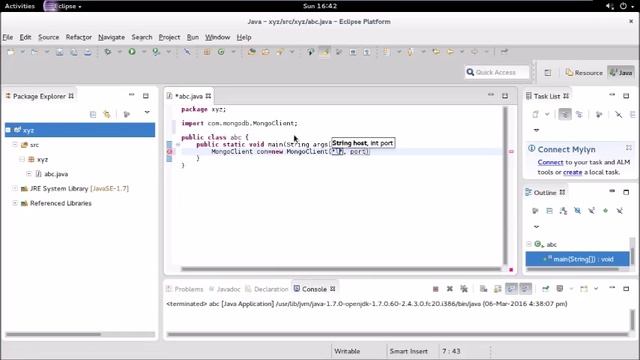Image resolution: width=640 pixels, height=360 pixels.
Task: Toggle Pin Console
Action: [x=546, y=289]
